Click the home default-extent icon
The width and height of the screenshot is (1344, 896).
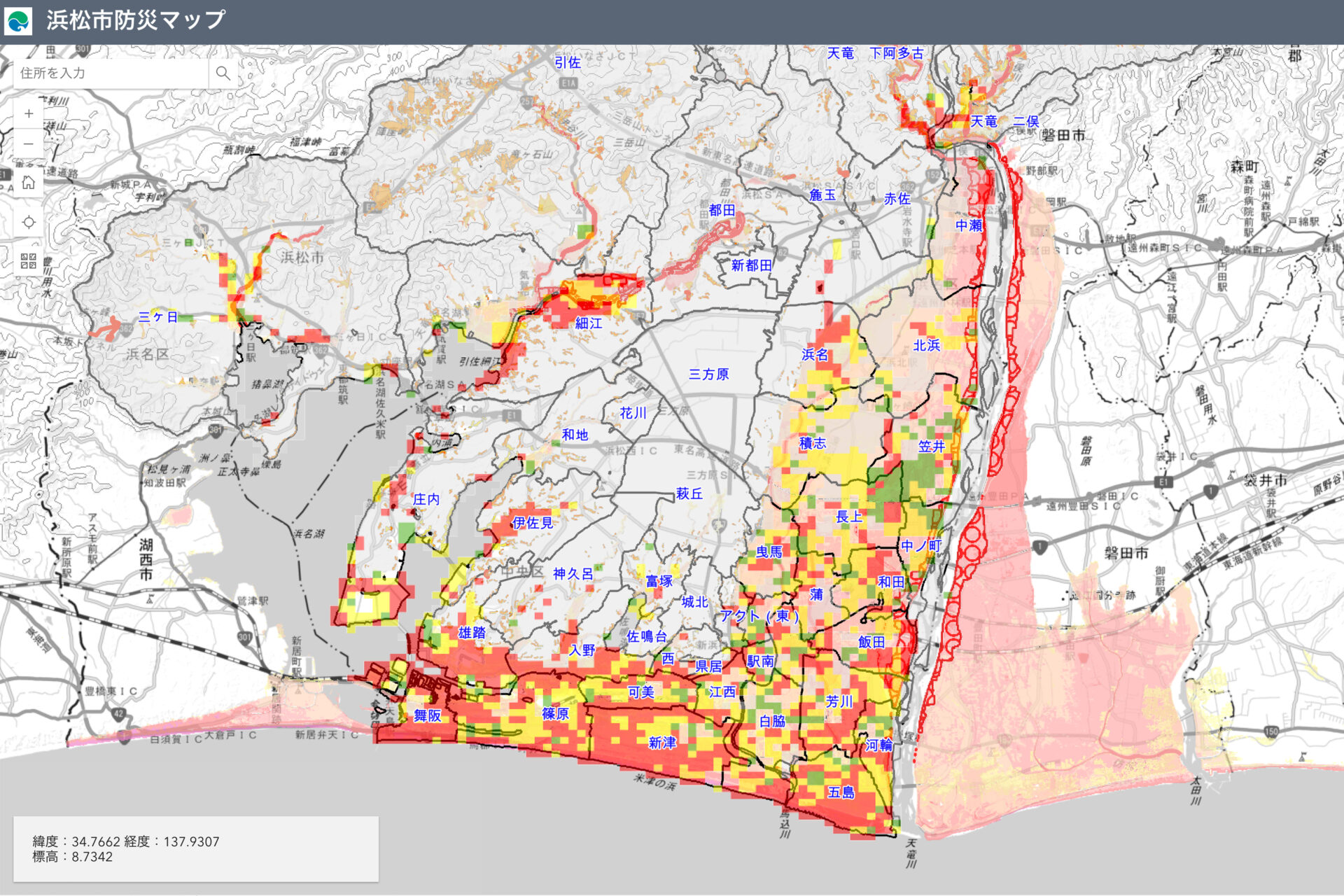(x=28, y=183)
